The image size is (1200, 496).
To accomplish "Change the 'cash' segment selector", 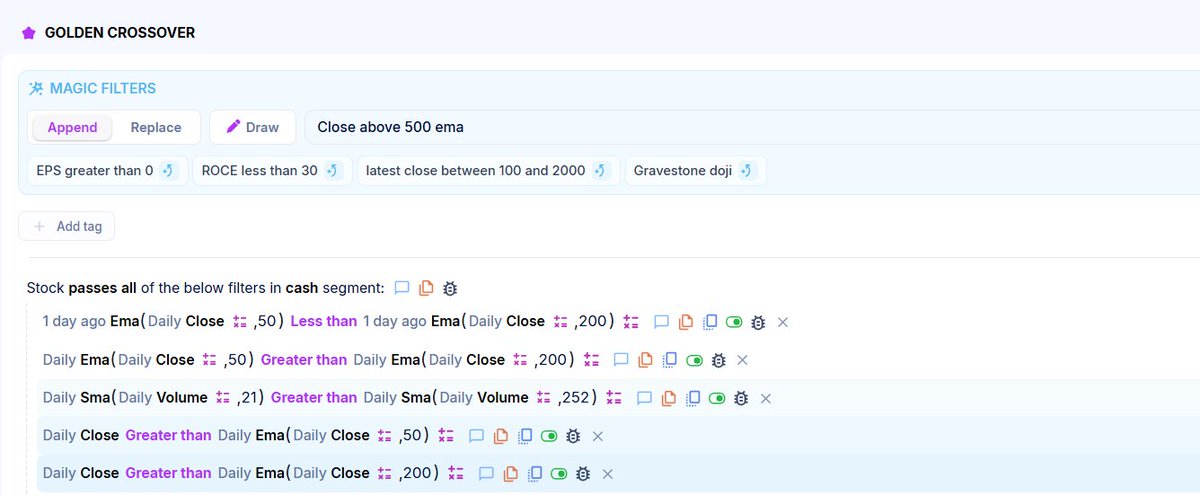I will click(x=302, y=288).
